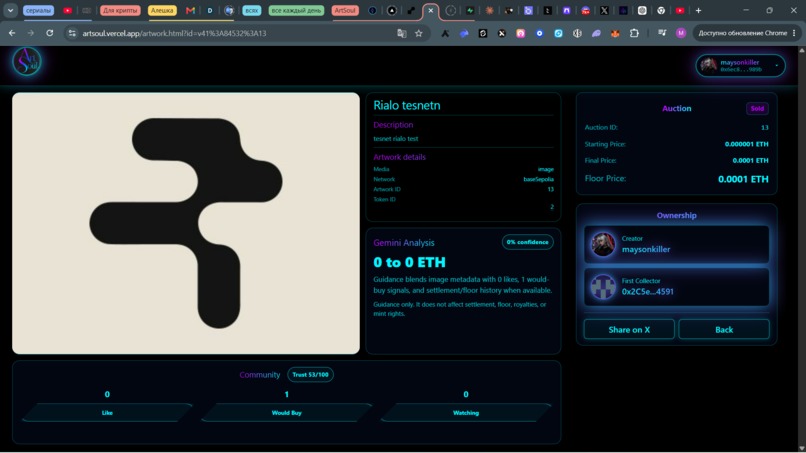Go back with the browser back arrow
806x453 pixels.
[12, 33]
